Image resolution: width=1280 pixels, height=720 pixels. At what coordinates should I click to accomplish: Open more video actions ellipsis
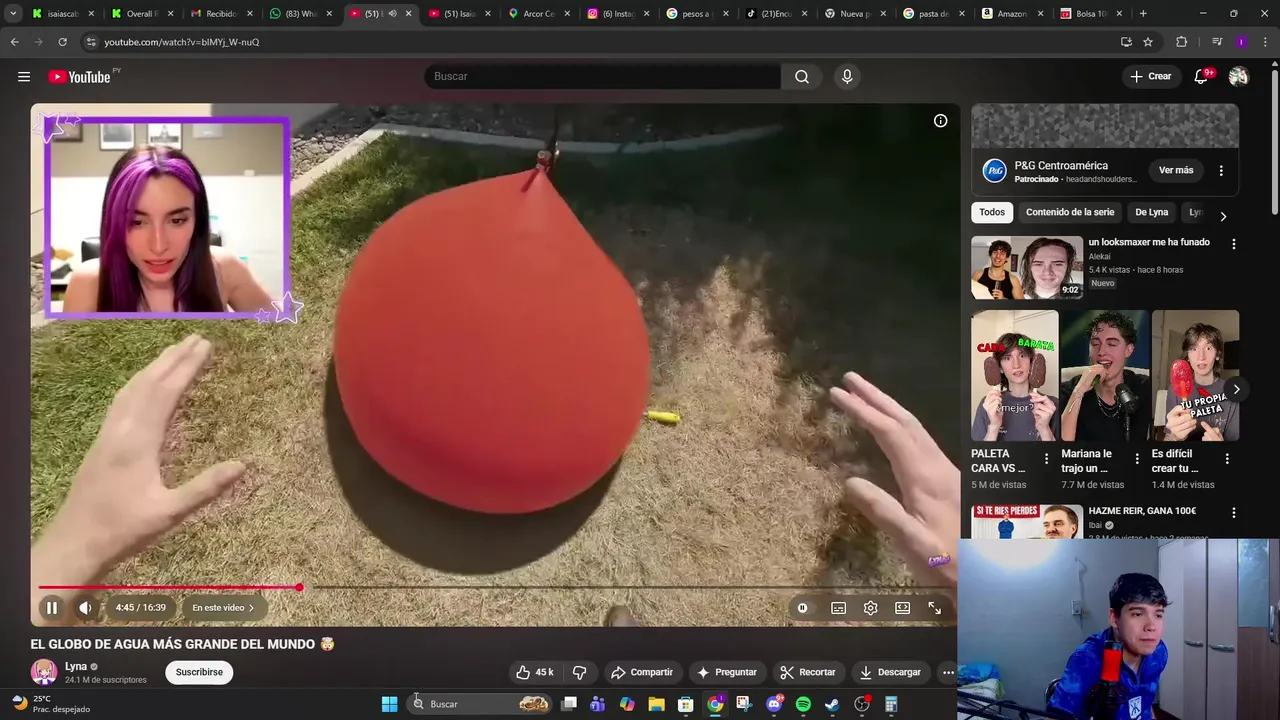[x=948, y=672]
